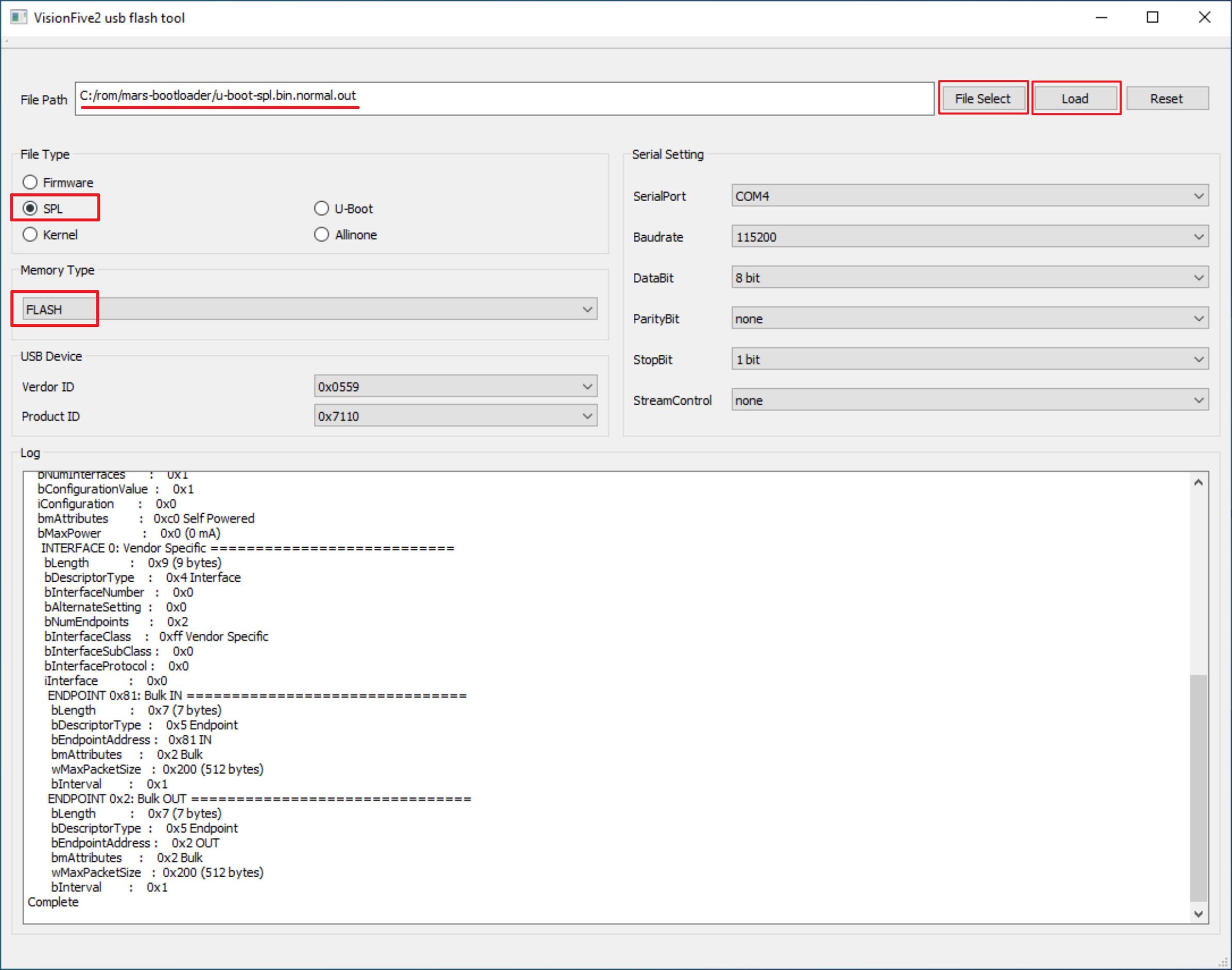Open the DataBit 8 bit dropdown
The height and width of the screenshot is (970, 1232).
point(970,277)
